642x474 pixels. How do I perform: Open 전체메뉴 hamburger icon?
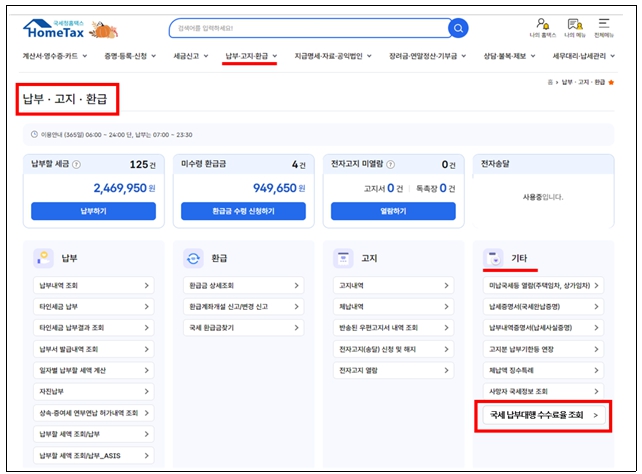point(604,25)
